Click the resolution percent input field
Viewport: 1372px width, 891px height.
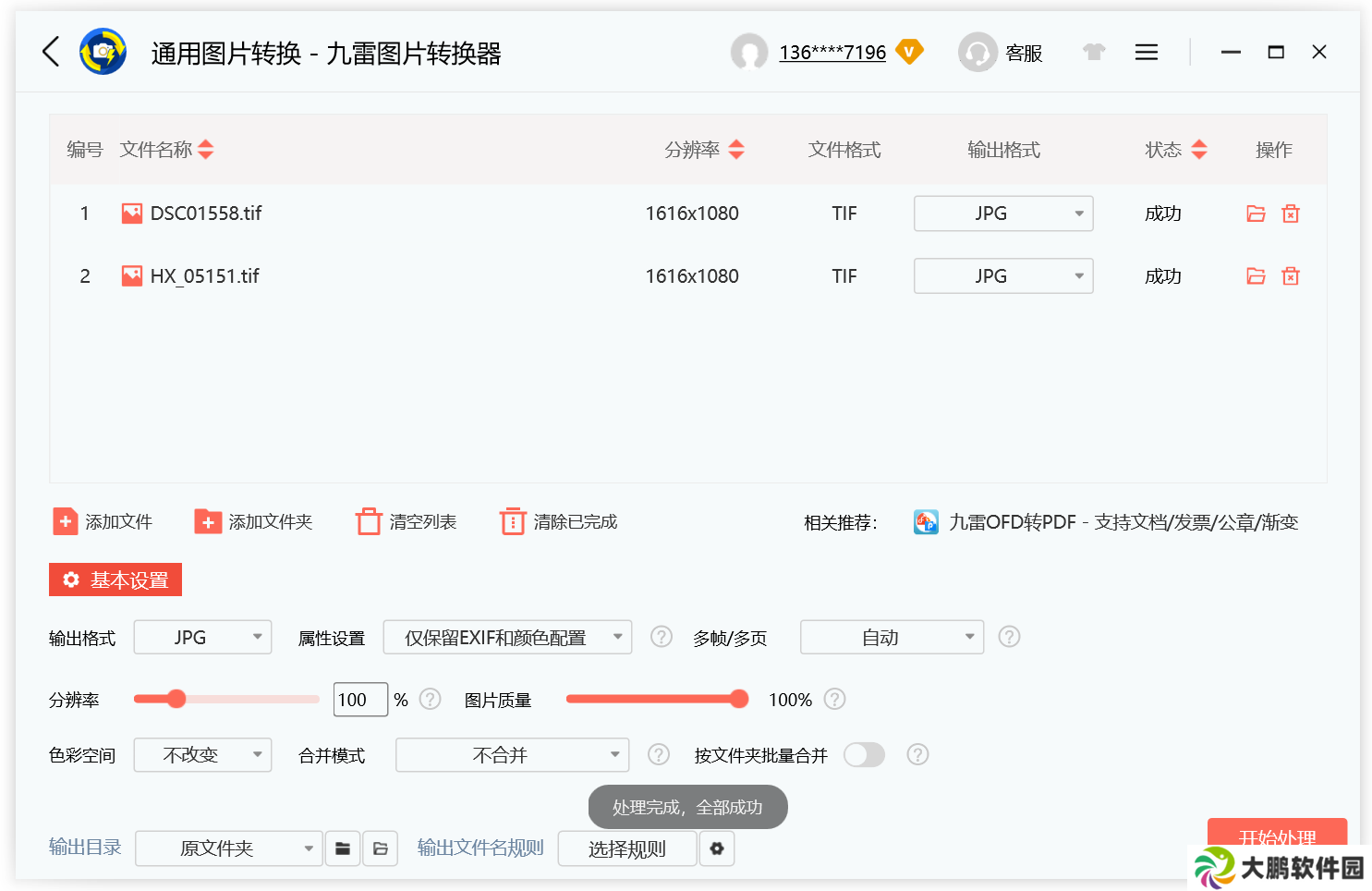pos(360,699)
